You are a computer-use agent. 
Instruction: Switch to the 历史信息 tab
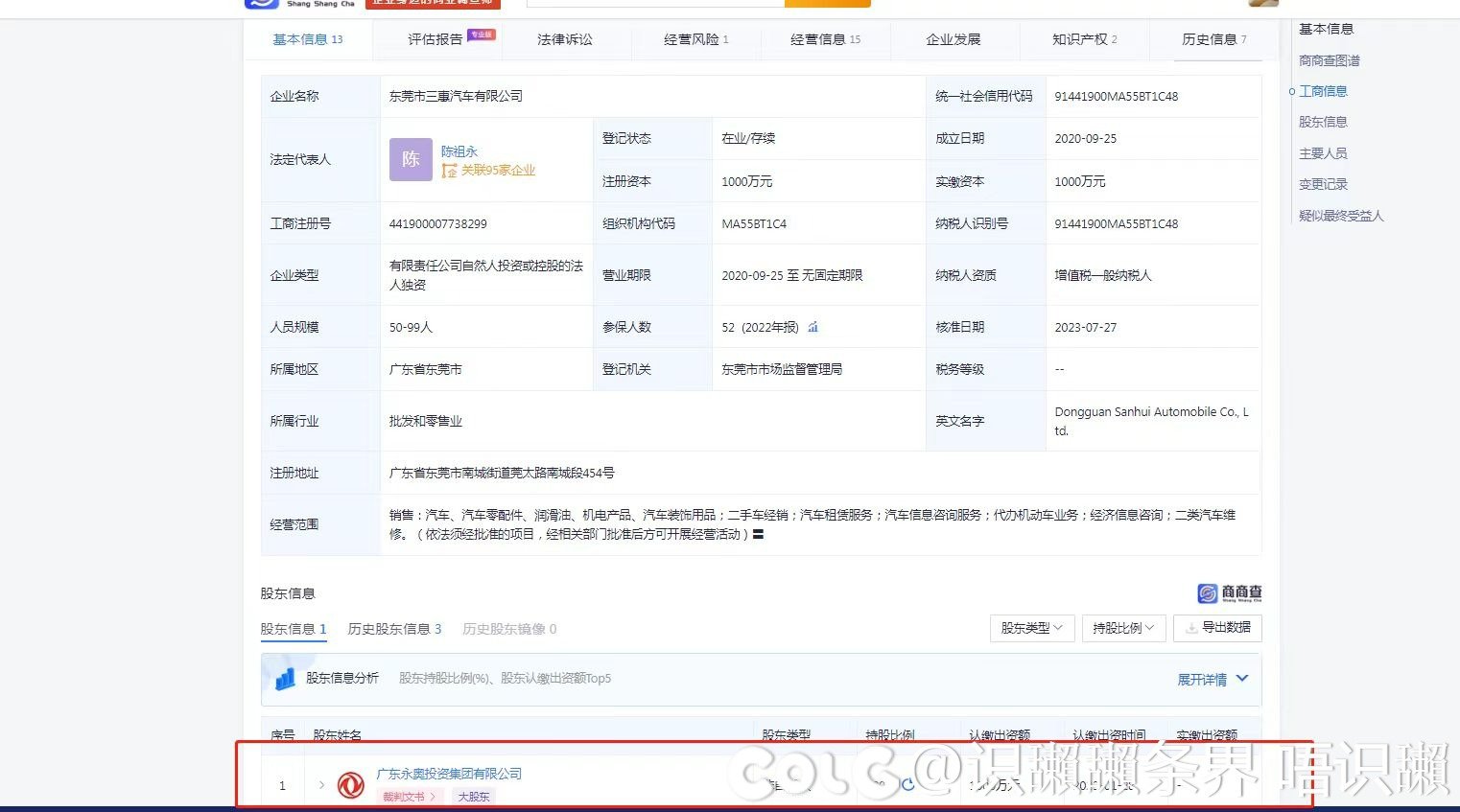click(x=1213, y=39)
